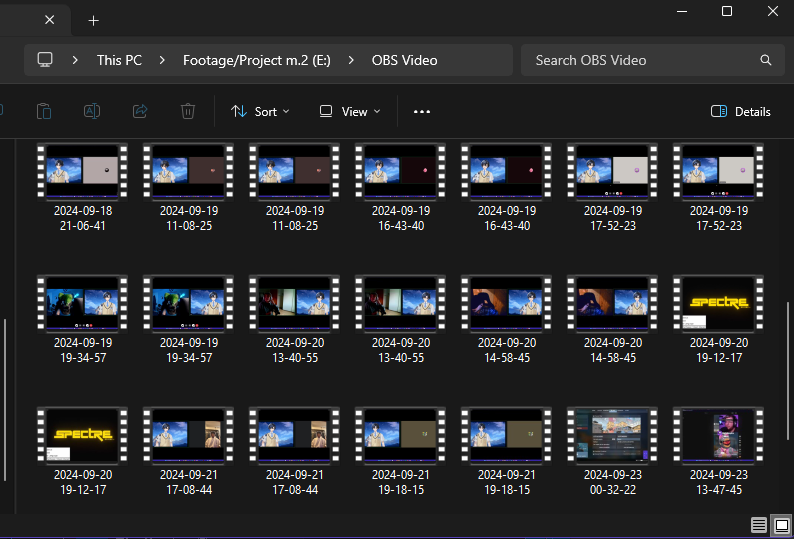Click the Paste clipboard icon
Viewport: 794px width, 539px height.
coord(44,111)
